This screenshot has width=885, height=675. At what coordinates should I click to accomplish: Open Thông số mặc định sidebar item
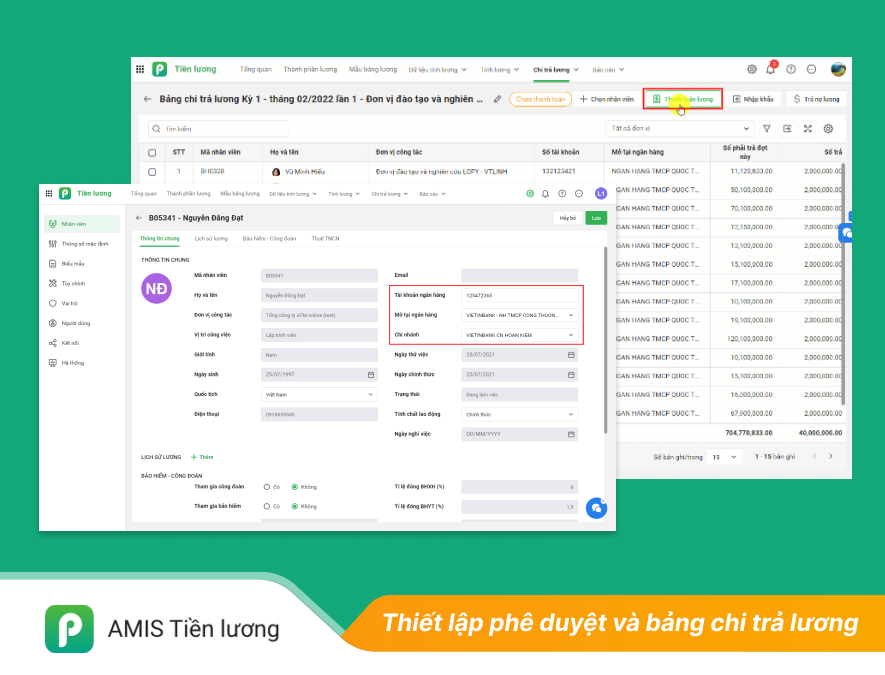click(82, 244)
